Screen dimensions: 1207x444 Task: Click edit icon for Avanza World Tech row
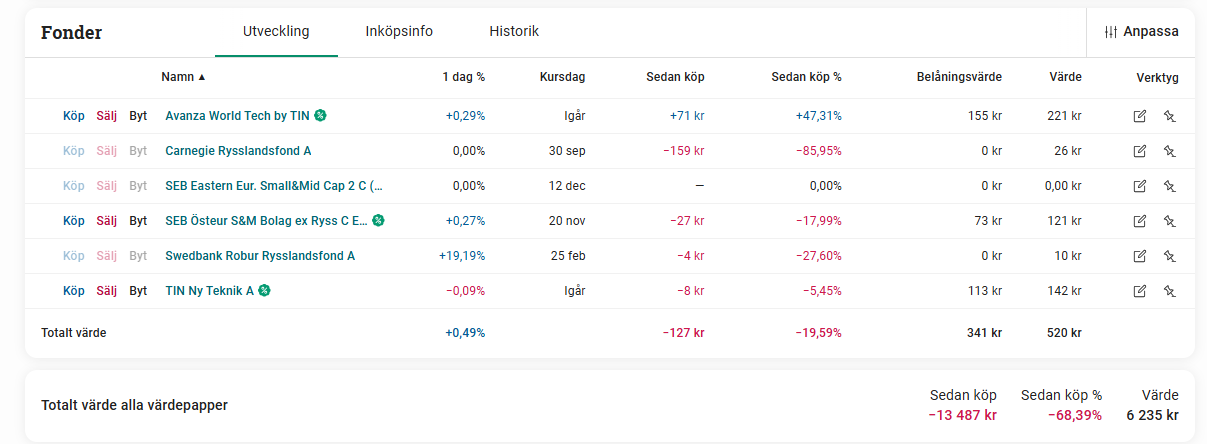1139,116
